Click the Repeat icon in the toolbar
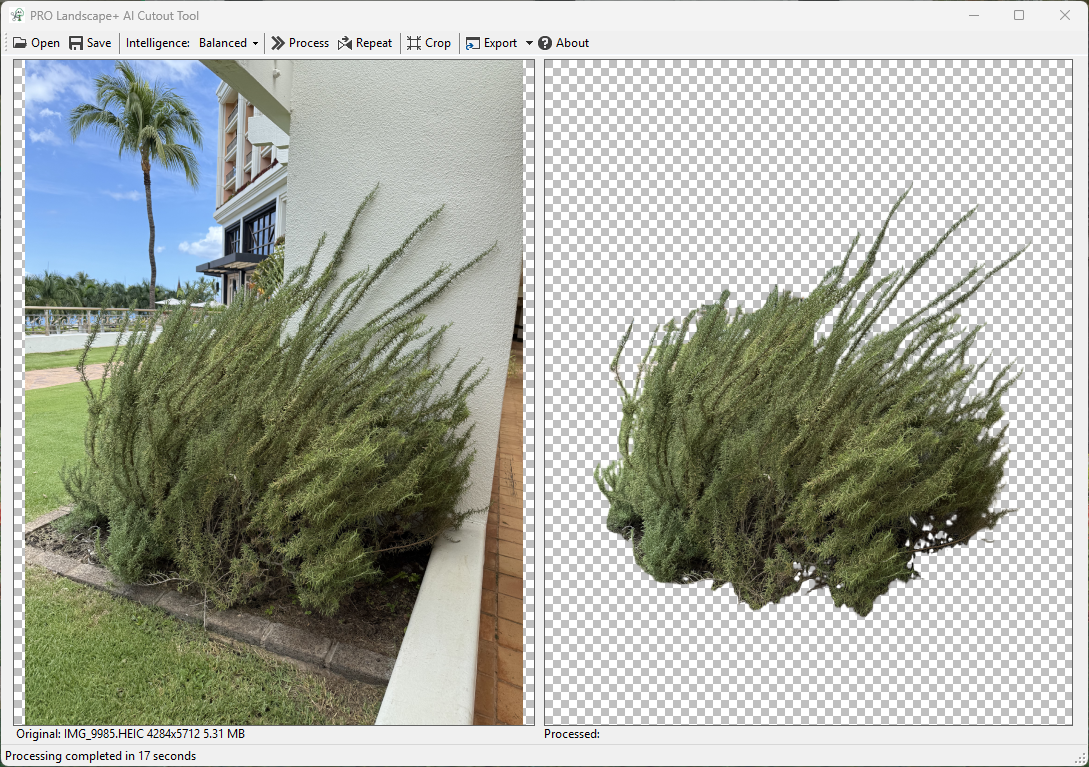1089x767 pixels. (343, 43)
